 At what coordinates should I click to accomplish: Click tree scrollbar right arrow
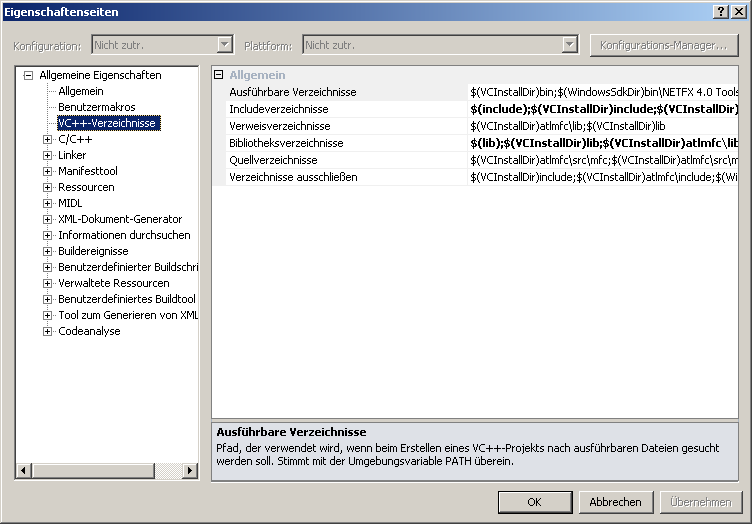pos(190,471)
